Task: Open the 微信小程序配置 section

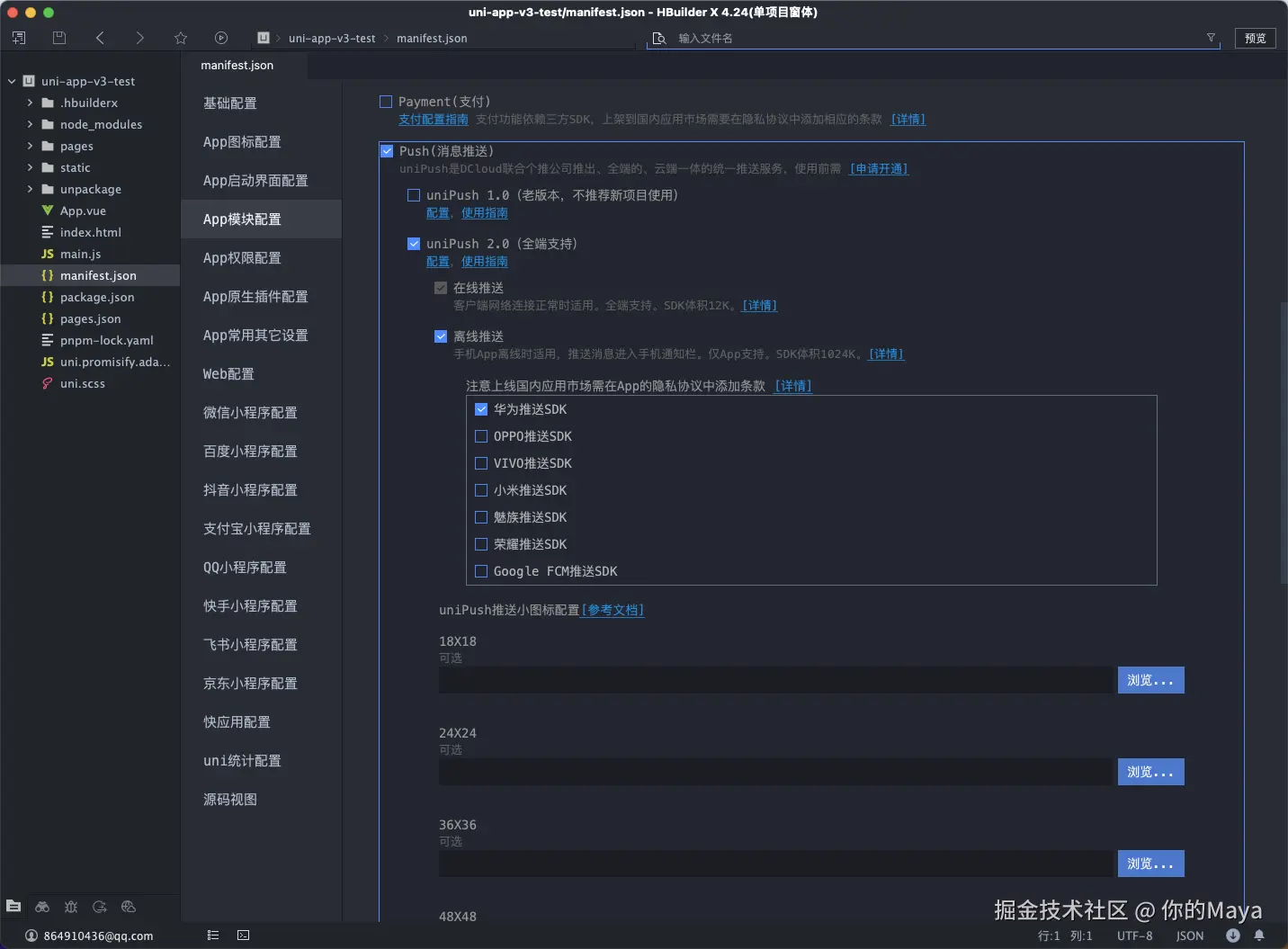Action: pyautogui.click(x=261, y=413)
